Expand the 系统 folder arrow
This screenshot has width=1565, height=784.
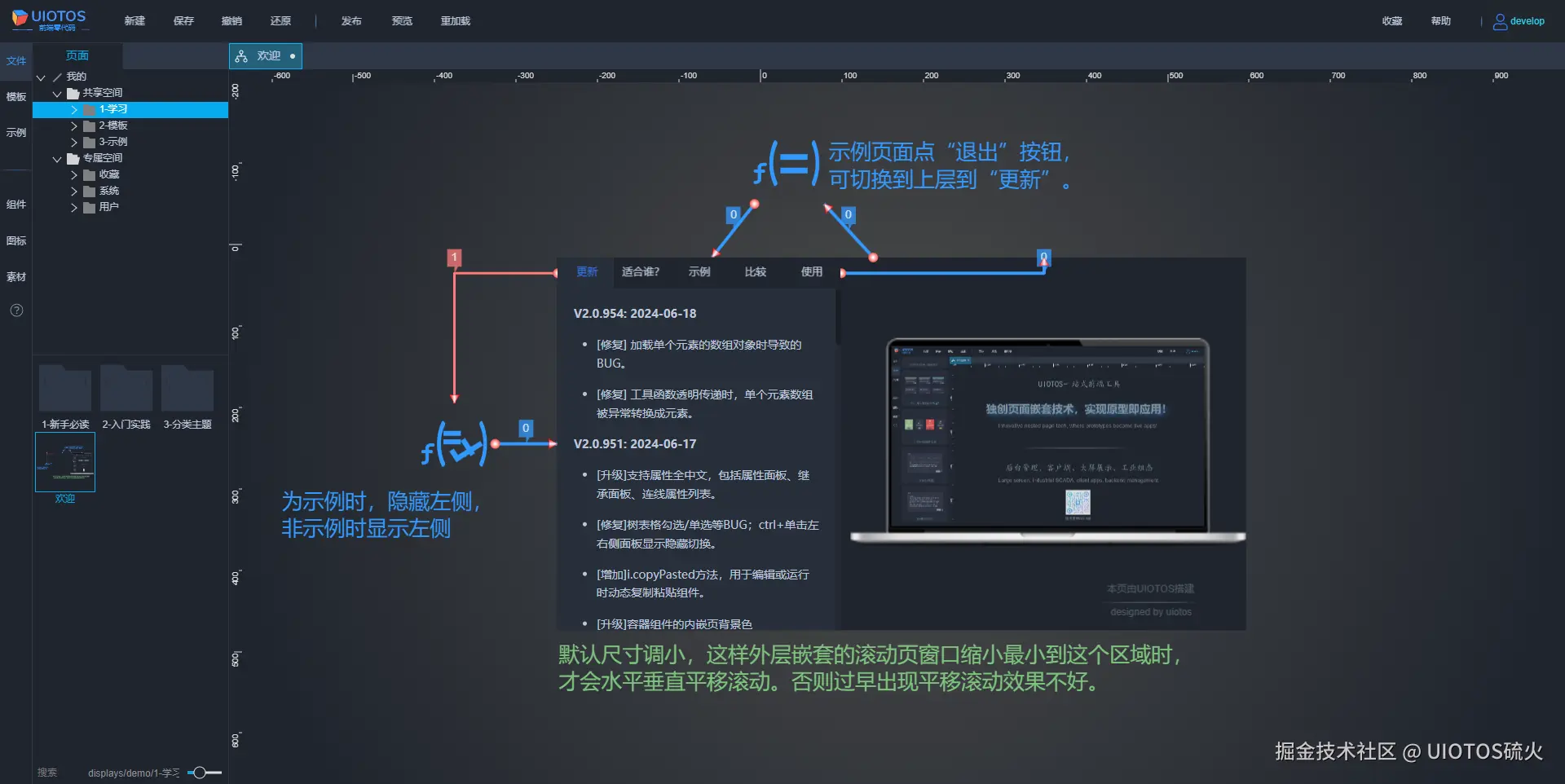pos(73,191)
